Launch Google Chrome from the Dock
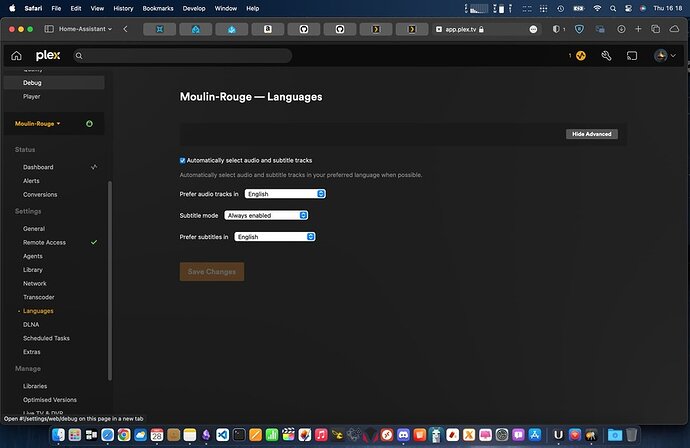Screen dimensions: 690x448 124,435
